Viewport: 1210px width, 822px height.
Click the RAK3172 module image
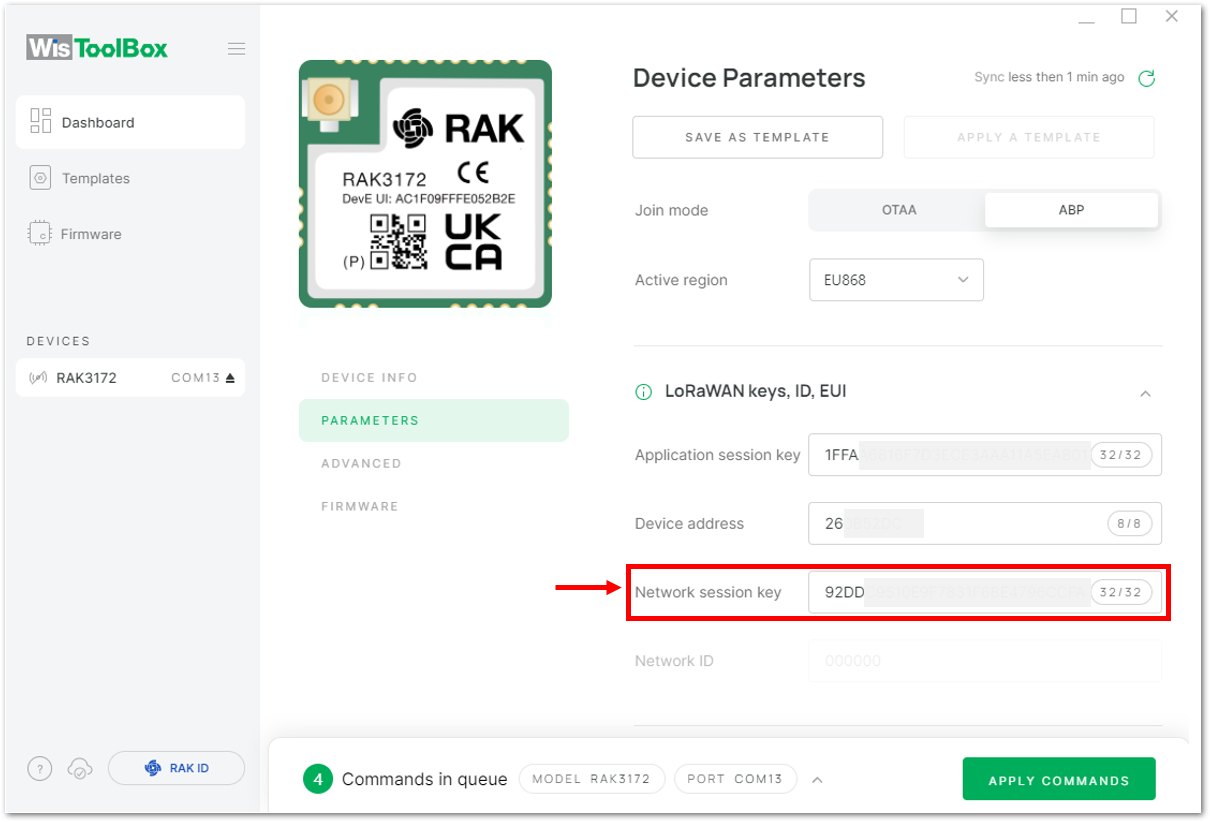[x=425, y=184]
